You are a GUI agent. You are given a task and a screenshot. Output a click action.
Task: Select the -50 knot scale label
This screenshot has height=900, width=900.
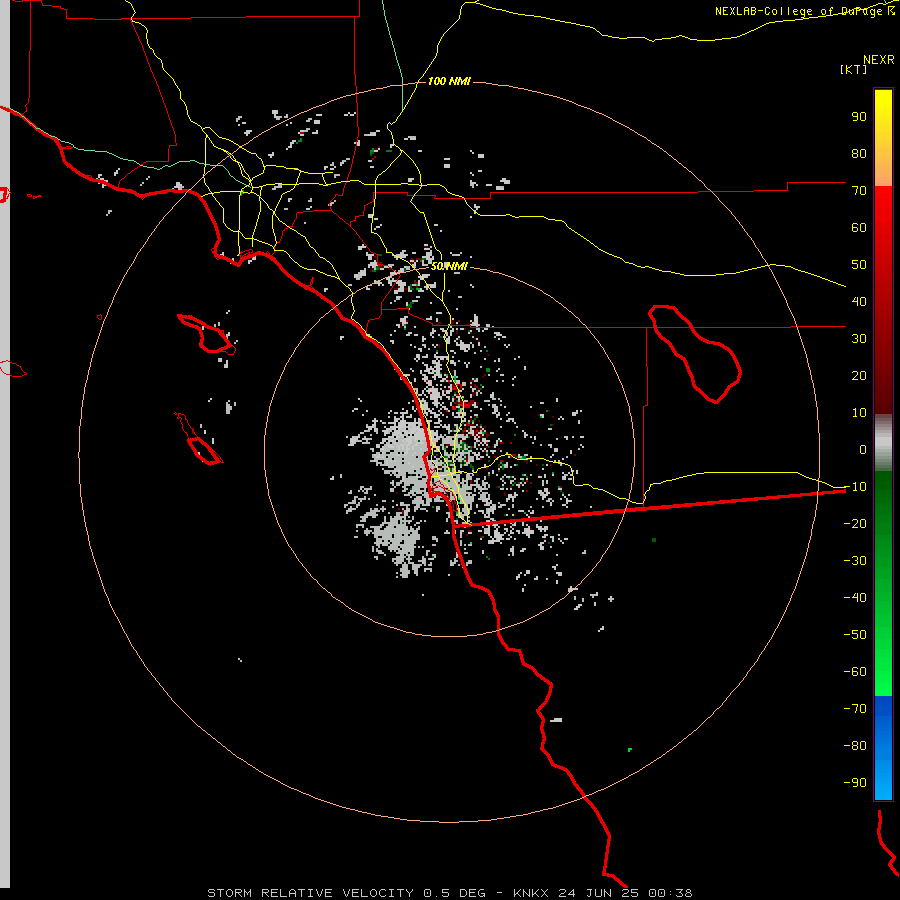click(x=855, y=635)
